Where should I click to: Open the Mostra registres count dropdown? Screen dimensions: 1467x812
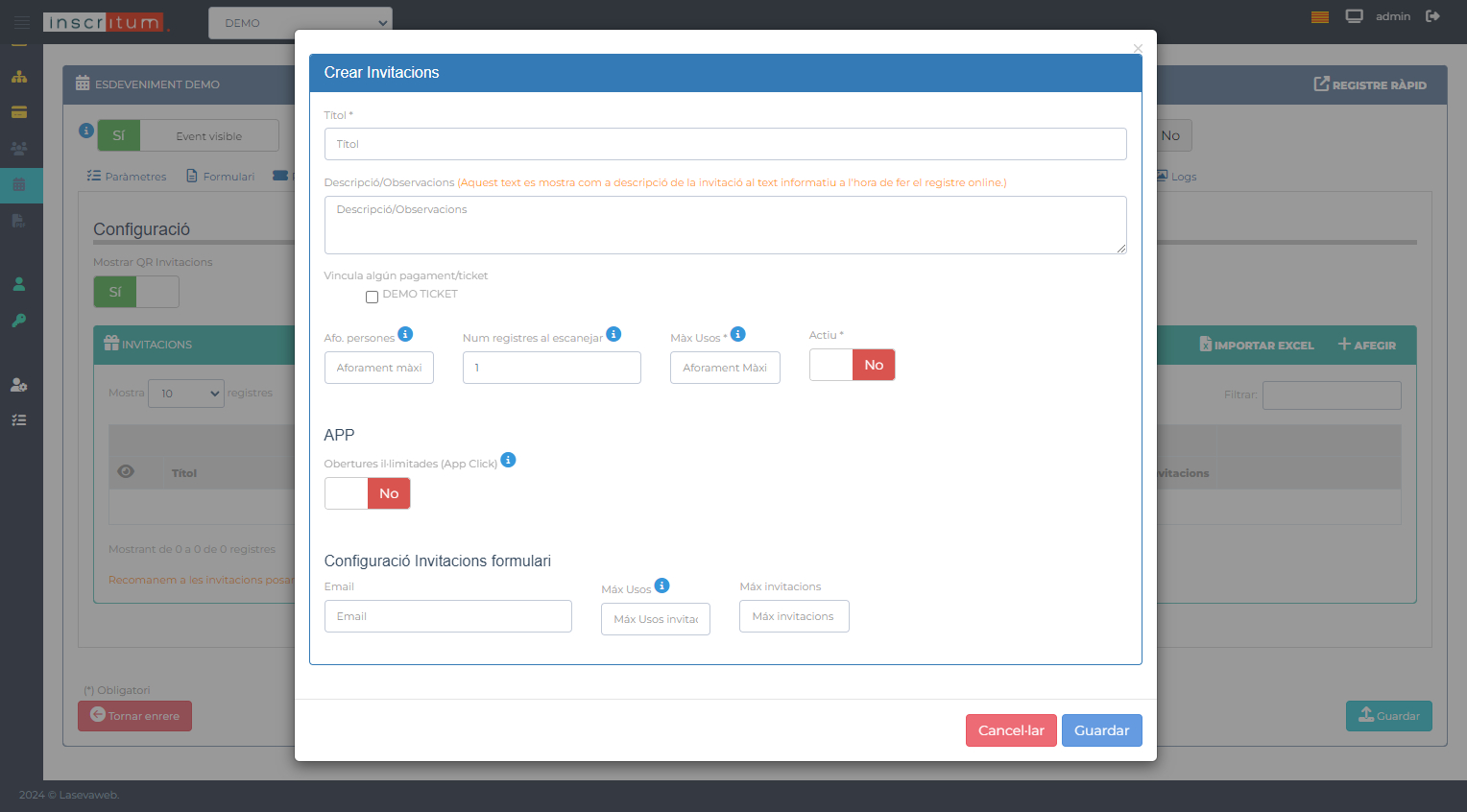(186, 393)
